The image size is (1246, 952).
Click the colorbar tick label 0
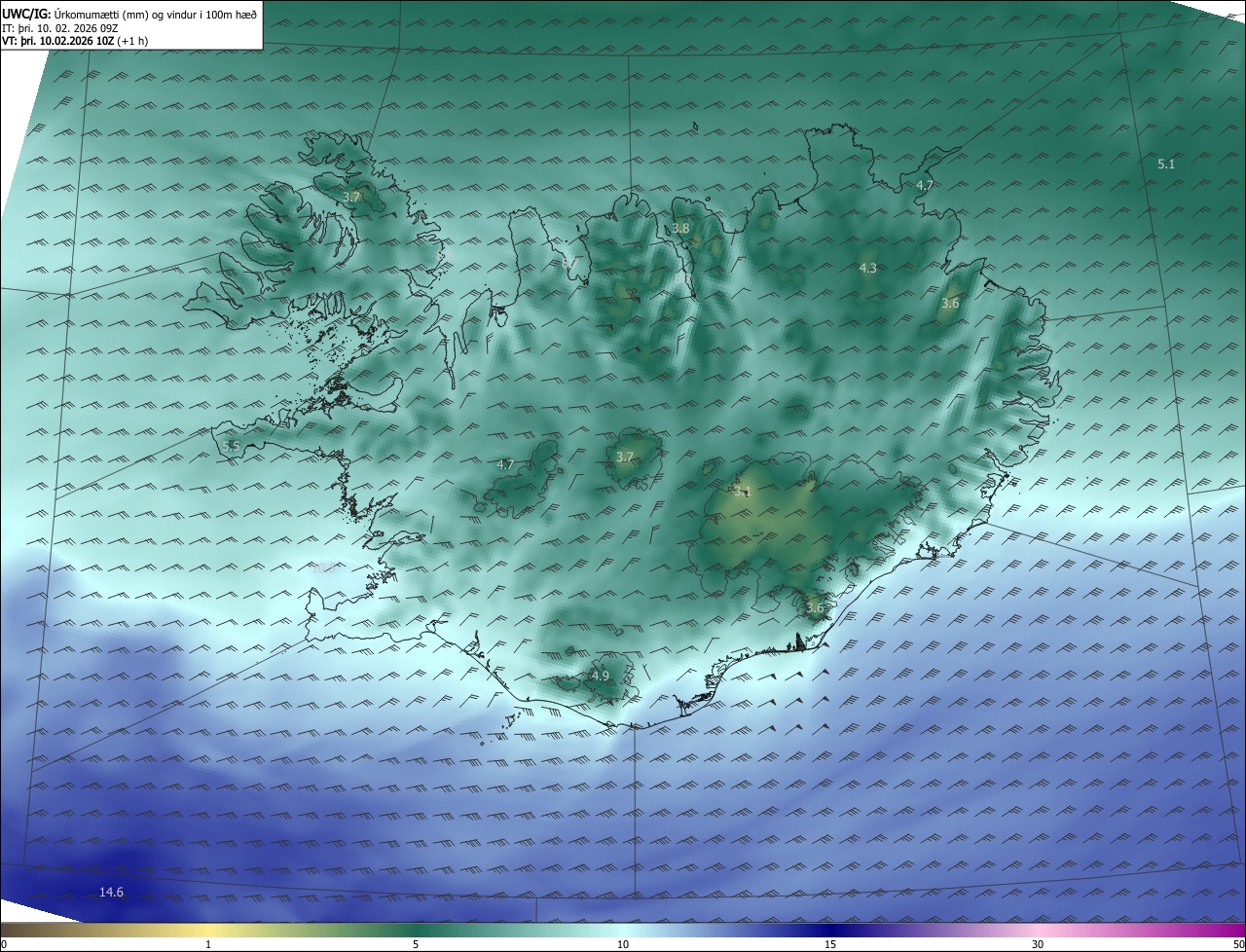tap(4, 944)
